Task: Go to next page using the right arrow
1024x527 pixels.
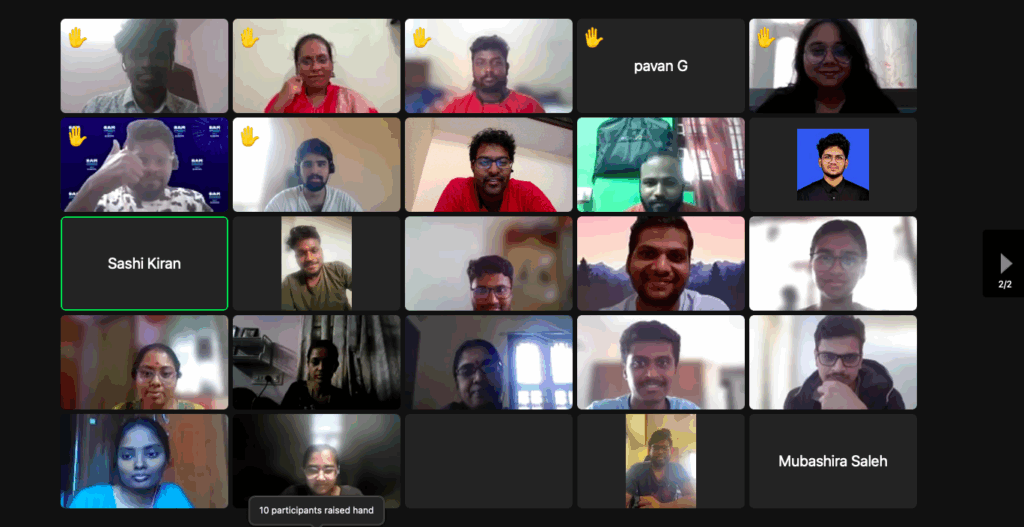Action: [1005, 263]
